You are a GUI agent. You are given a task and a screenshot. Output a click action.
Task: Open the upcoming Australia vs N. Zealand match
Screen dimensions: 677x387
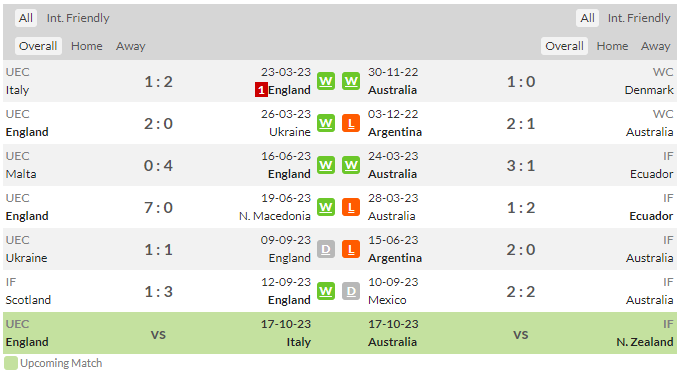521,333
